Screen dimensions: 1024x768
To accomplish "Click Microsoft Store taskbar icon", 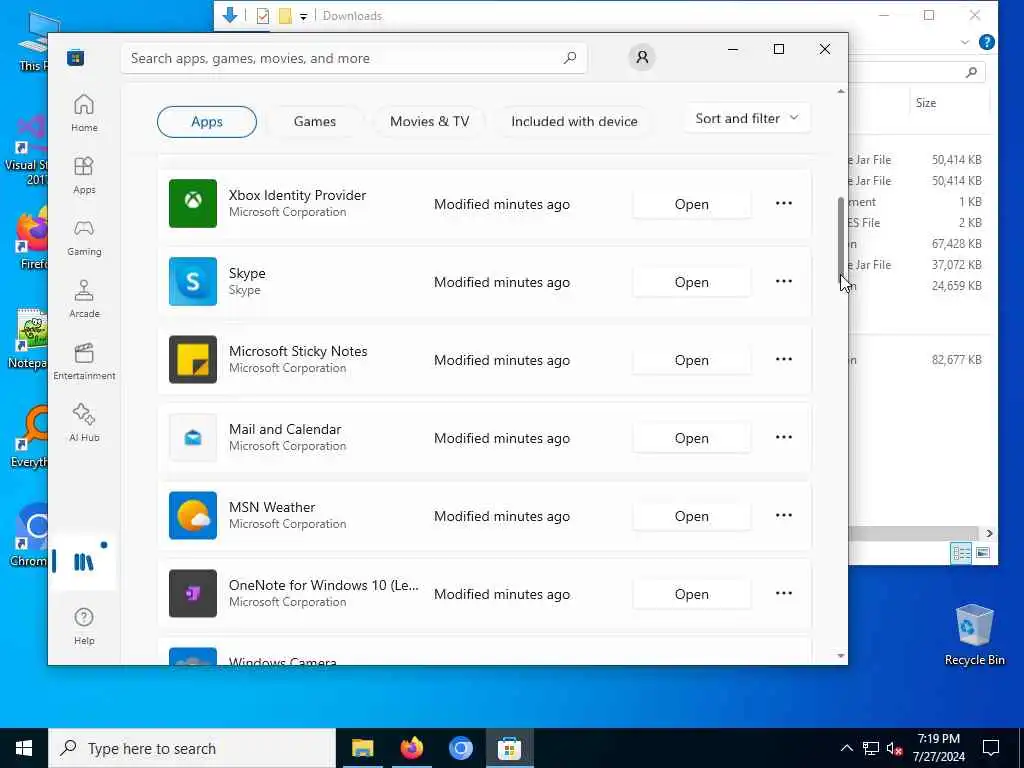I will click(x=509, y=748).
